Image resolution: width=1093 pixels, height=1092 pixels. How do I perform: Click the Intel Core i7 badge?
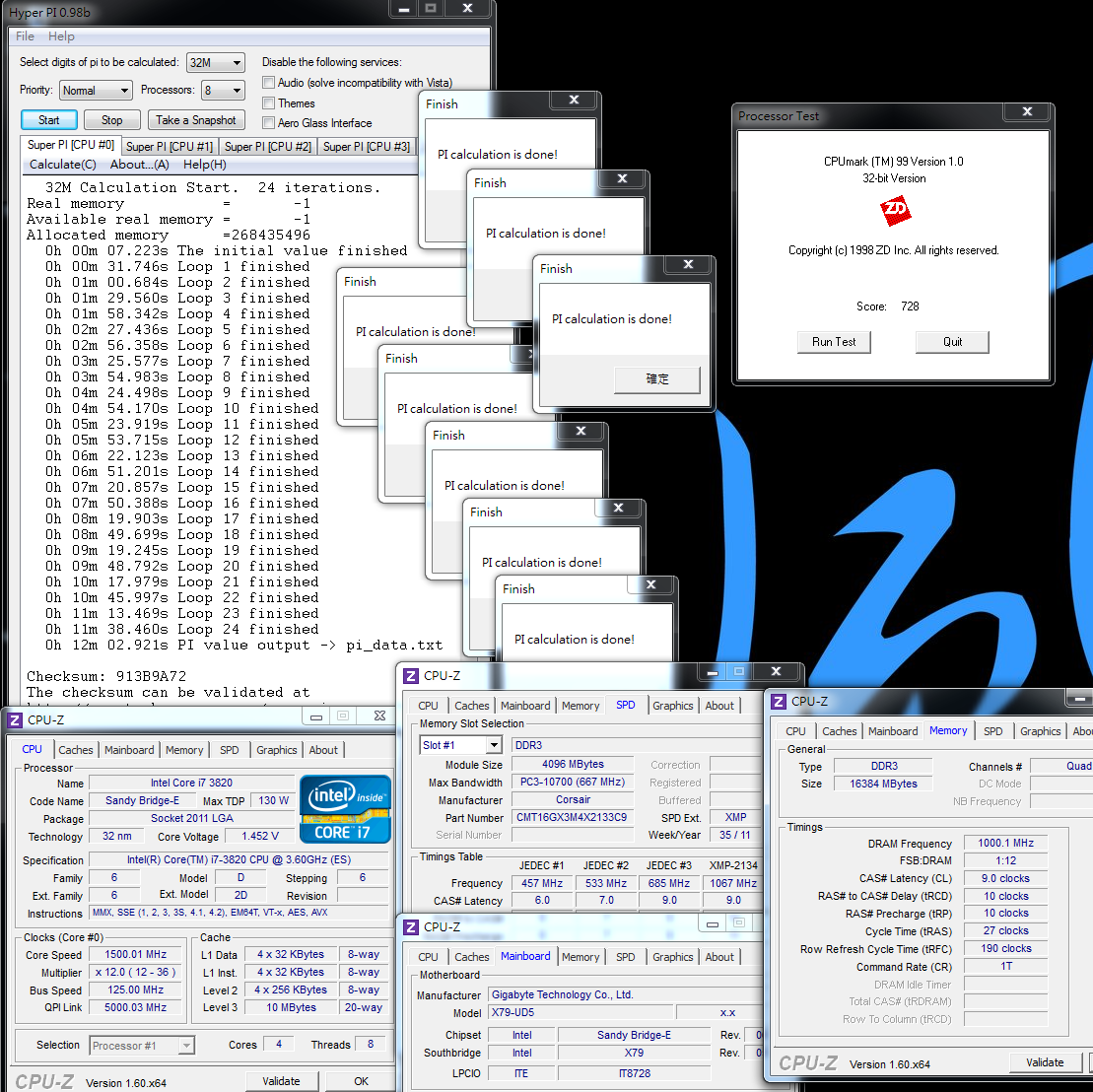click(345, 809)
